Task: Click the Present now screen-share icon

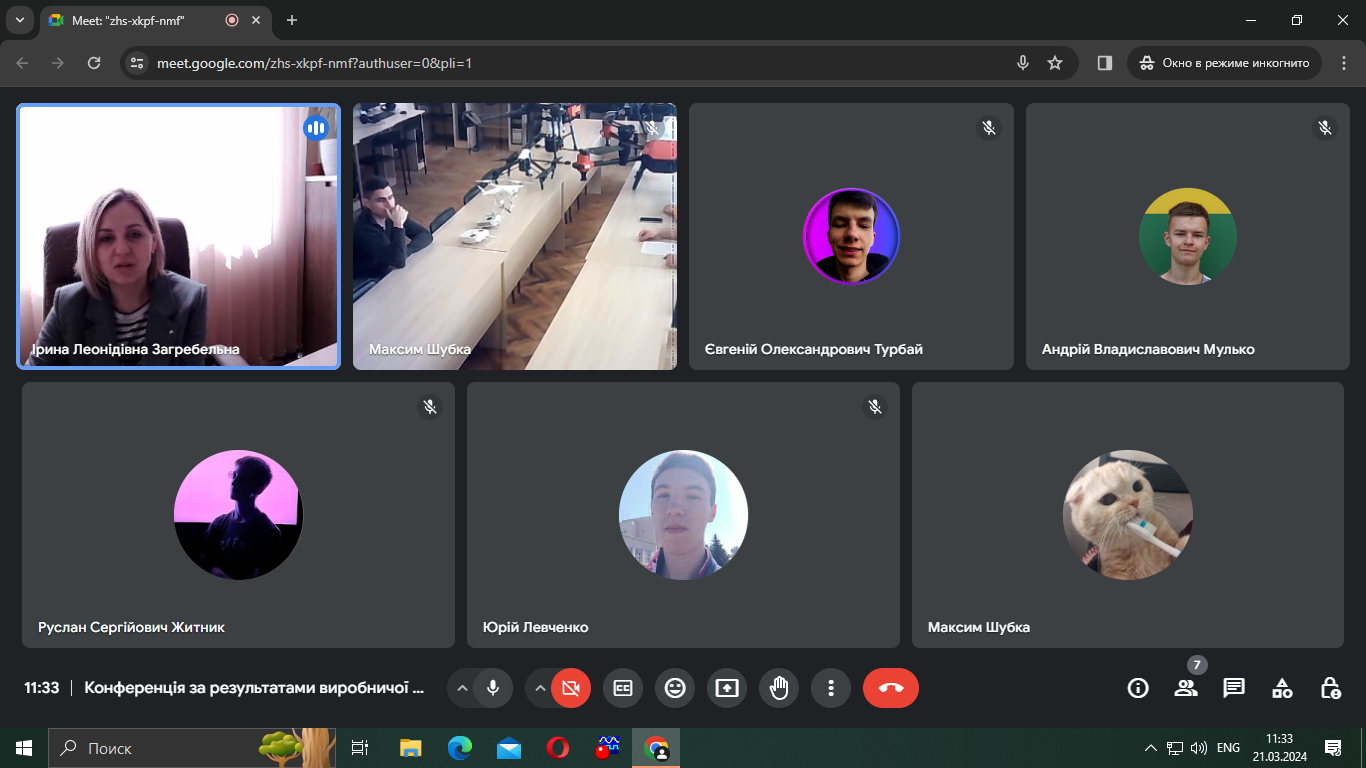Action: coord(727,688)
